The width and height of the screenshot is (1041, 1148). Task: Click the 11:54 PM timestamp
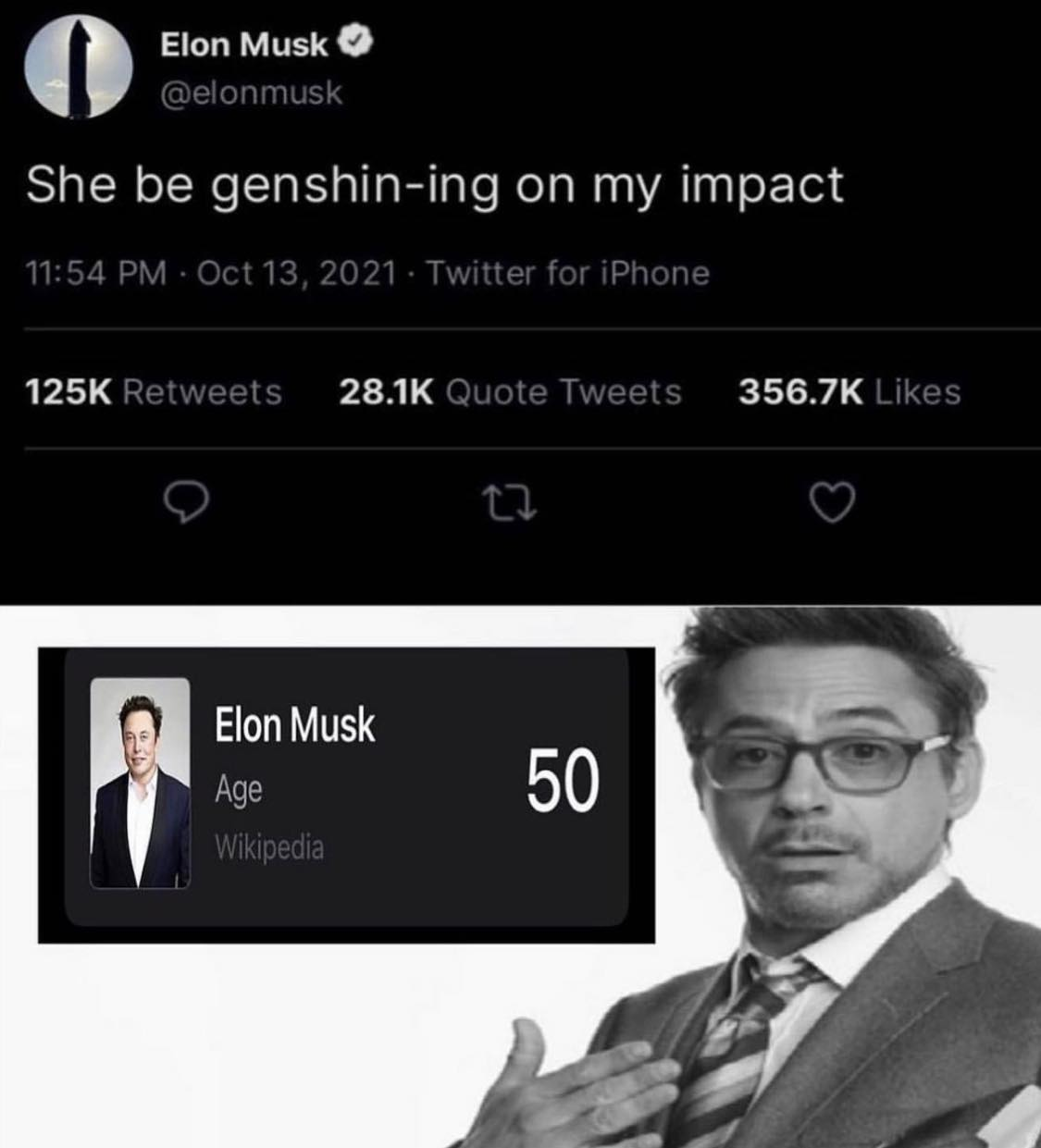pos(96,273)
